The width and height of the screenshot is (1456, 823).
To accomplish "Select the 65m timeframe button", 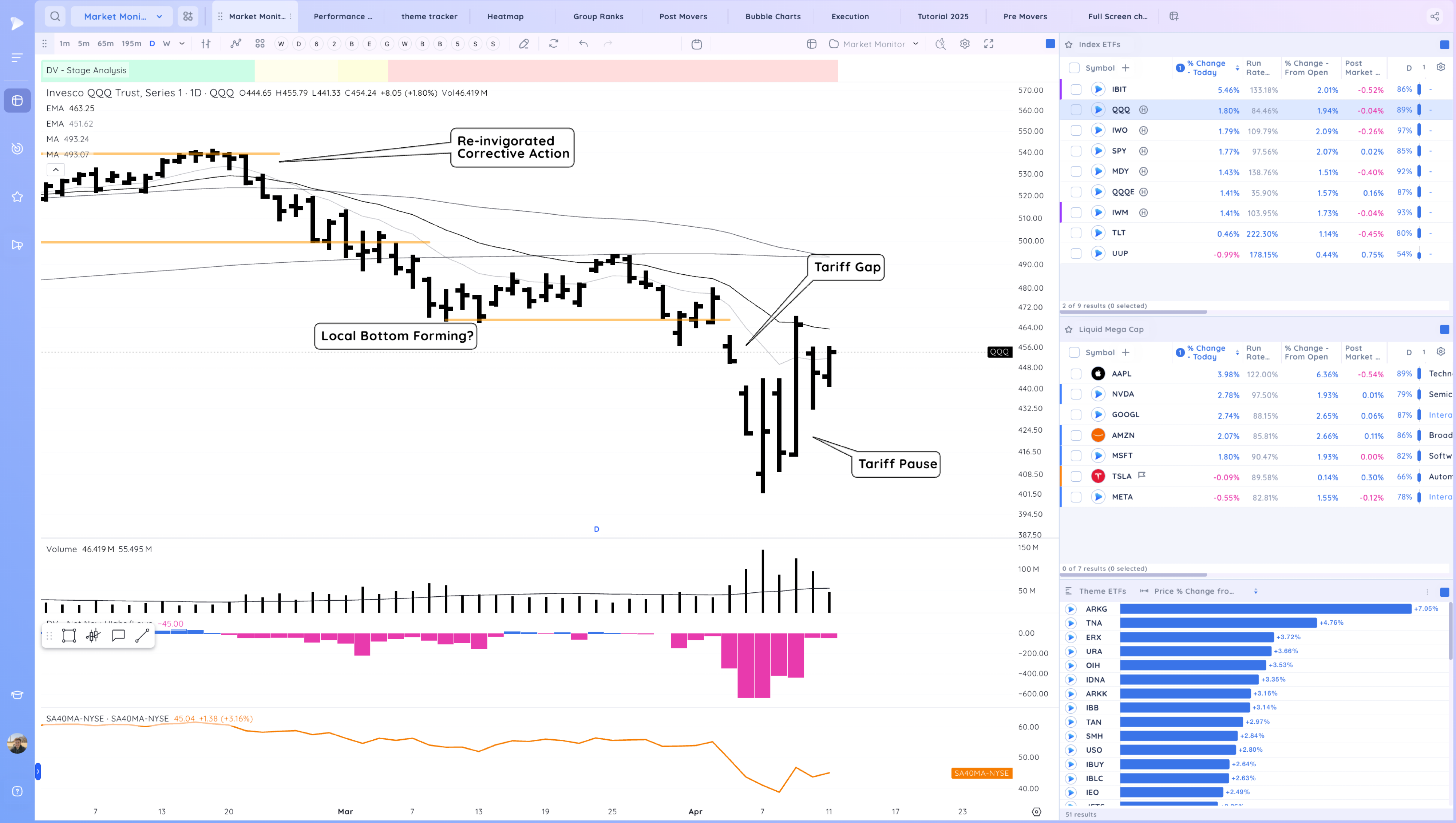I will 105,44.
